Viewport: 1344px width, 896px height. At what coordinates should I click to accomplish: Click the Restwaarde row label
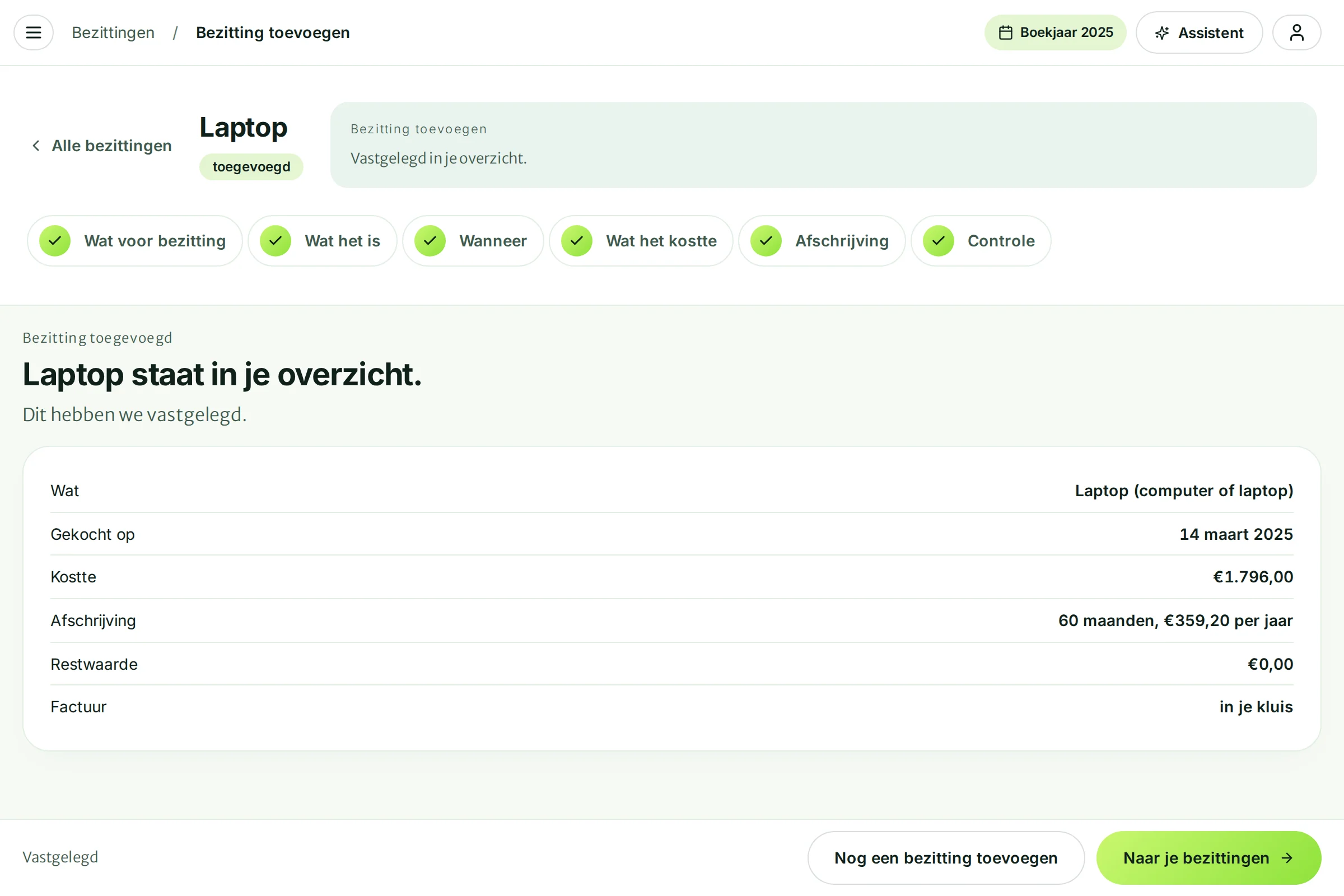point(94,664)
